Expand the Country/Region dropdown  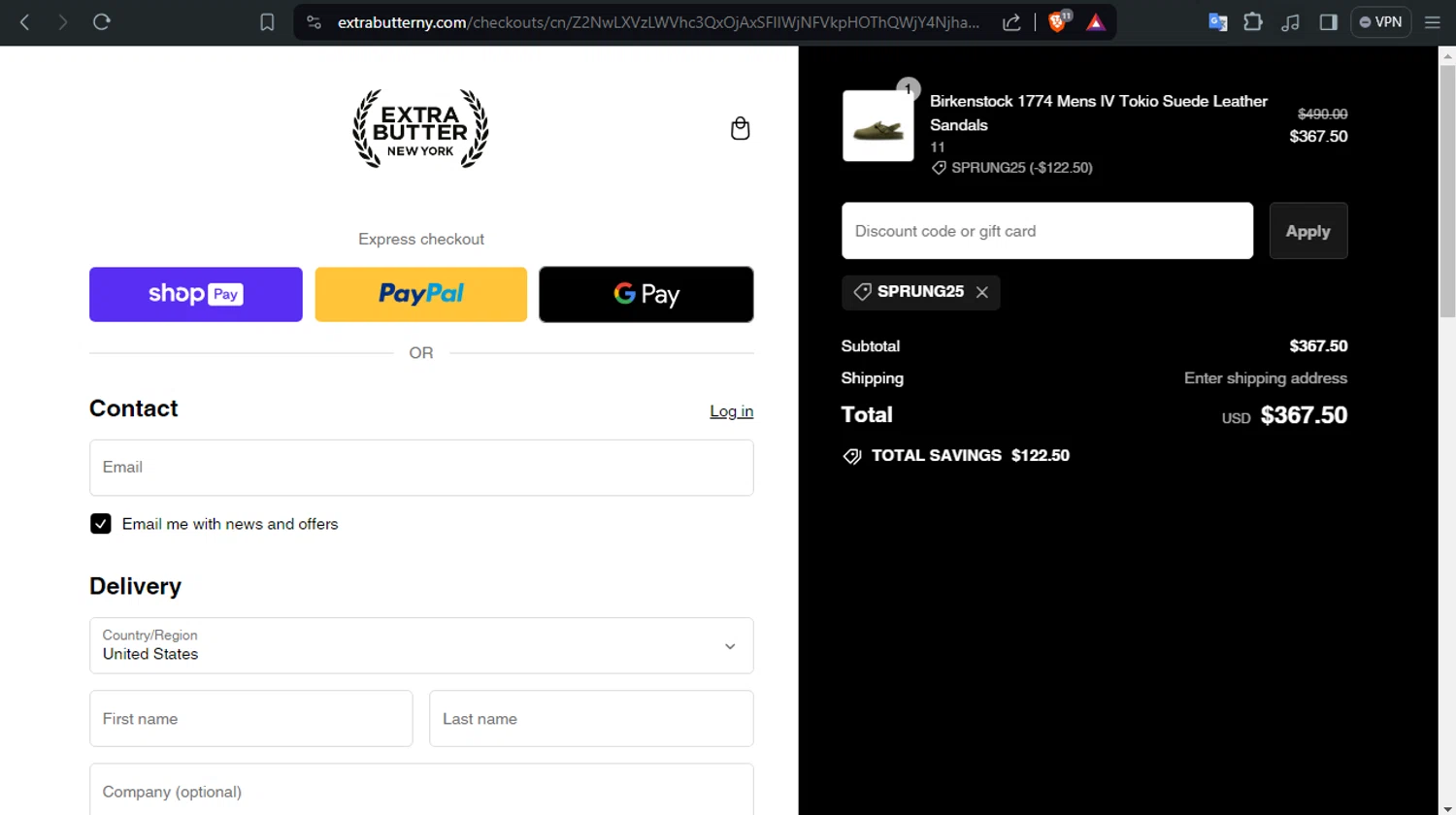421,645
